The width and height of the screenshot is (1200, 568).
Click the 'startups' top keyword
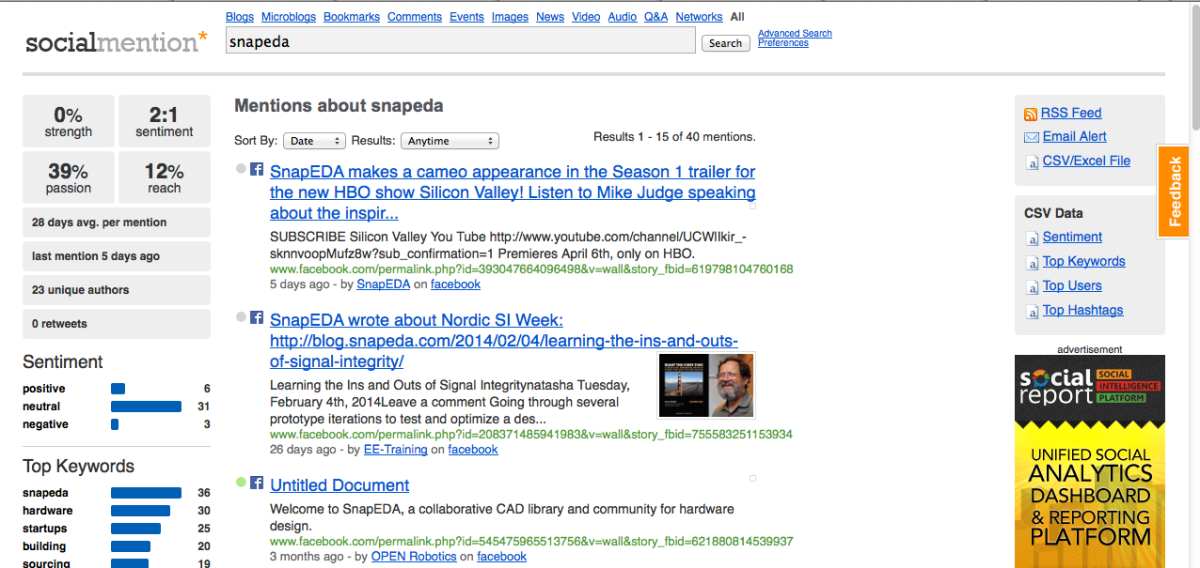pos(45,529)
